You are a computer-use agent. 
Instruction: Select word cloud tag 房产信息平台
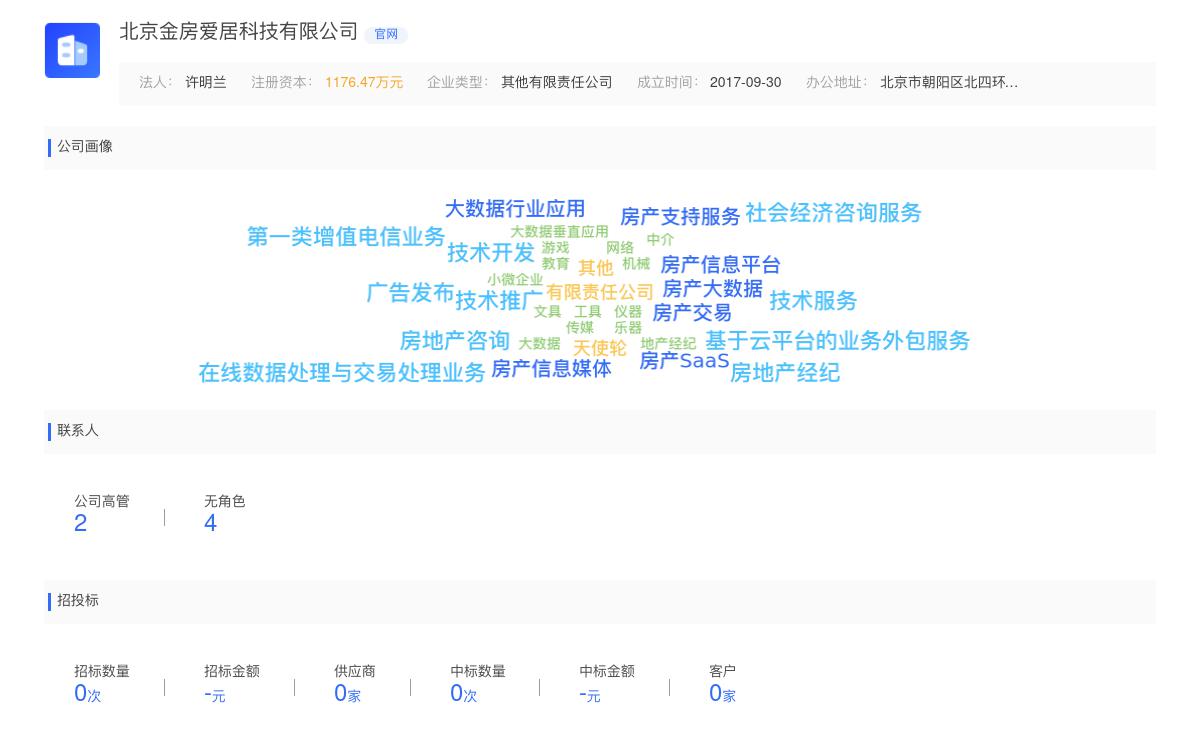tap(721, 265)
